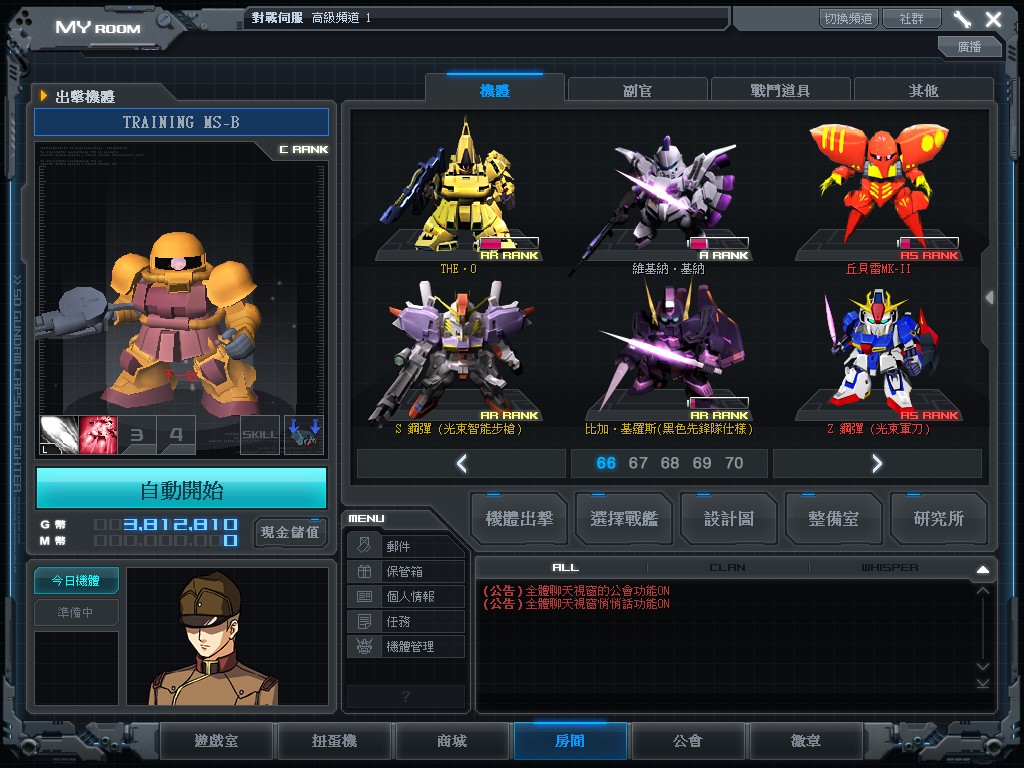Go to mech page 68
1024x768 pixels.
670,463
